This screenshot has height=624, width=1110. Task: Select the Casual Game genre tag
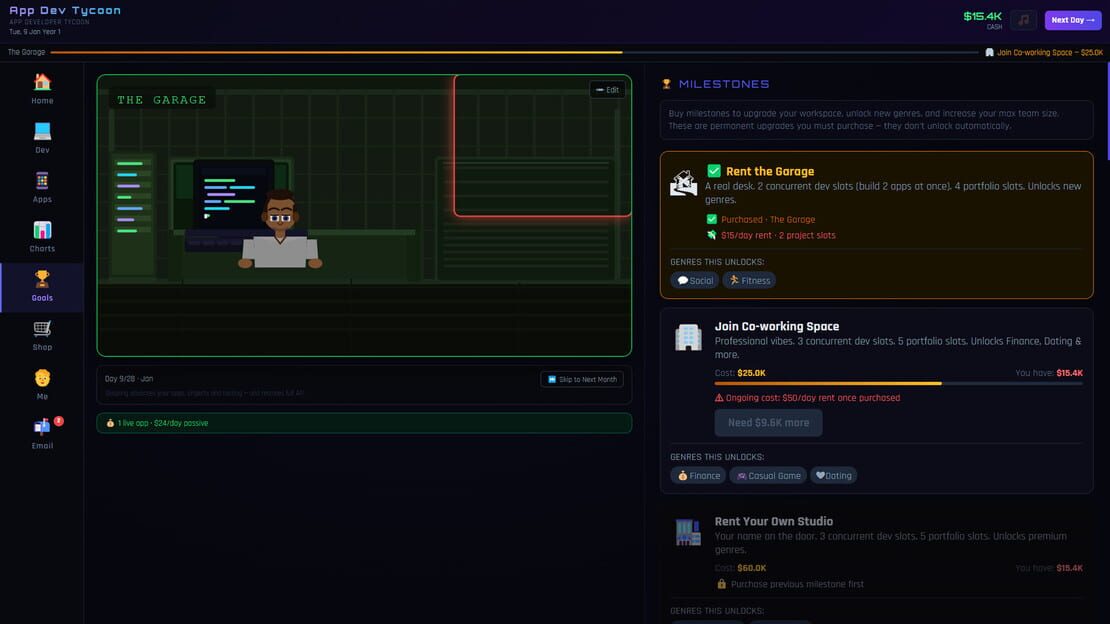point(768,476)
